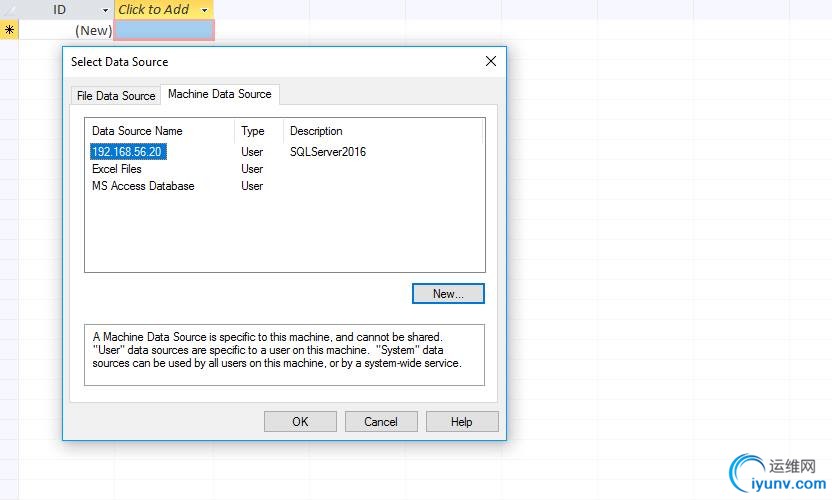
Task: Click the Description column header
Action: [x=383, y=131]
